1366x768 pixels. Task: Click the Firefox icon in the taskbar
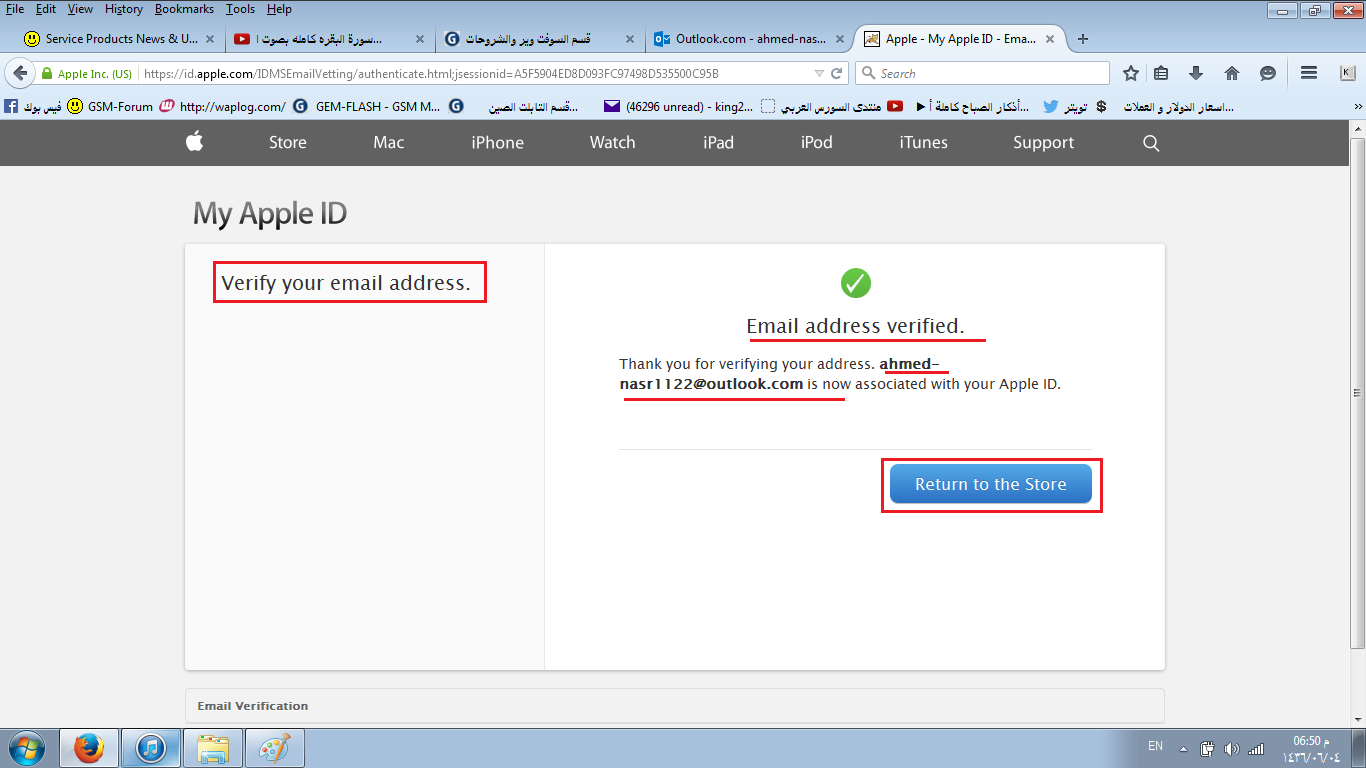point(89,748)
